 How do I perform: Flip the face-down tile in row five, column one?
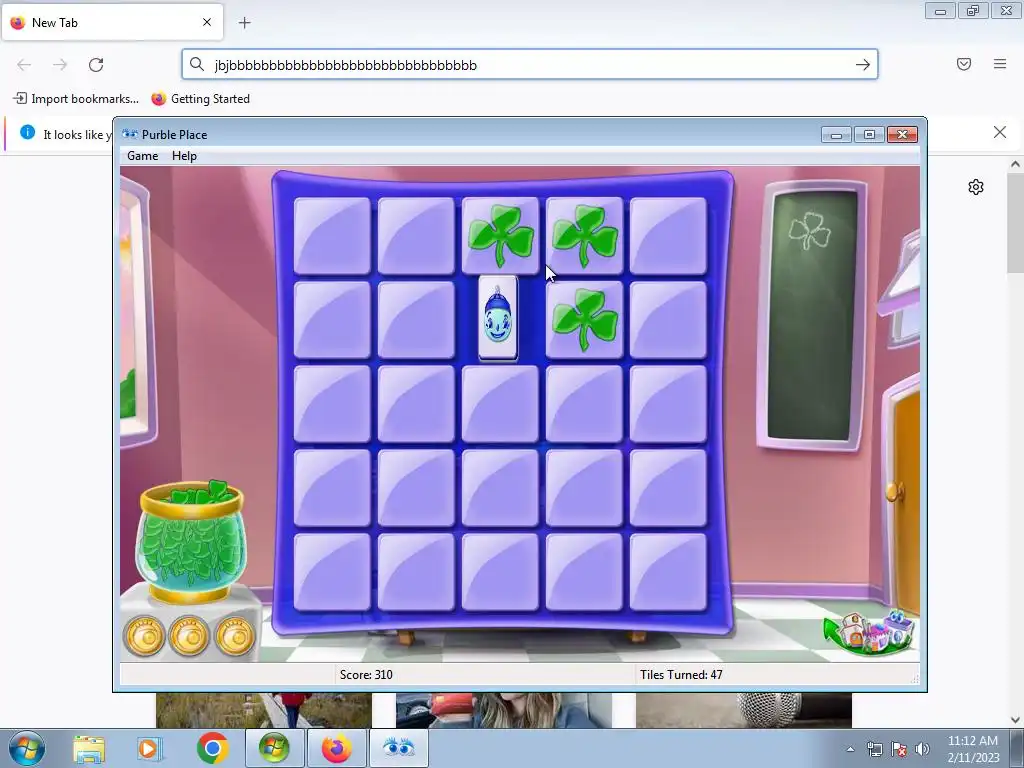point(332,572)
